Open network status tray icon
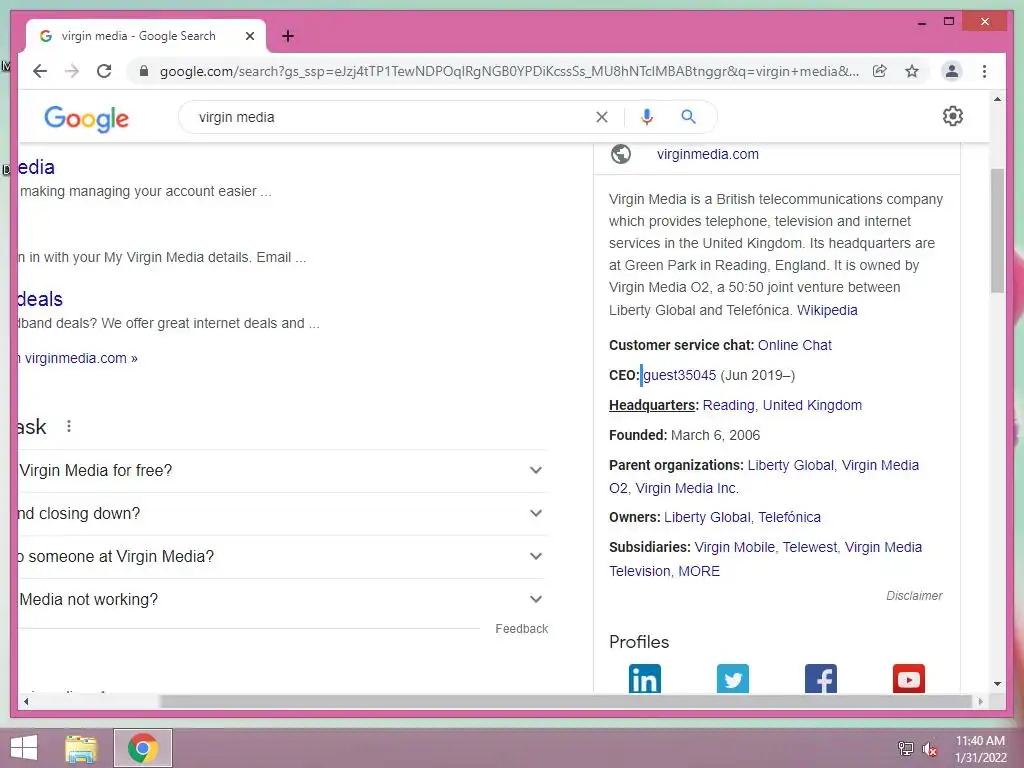This screenshot has width=1024, height=768. tap(905, 749)
